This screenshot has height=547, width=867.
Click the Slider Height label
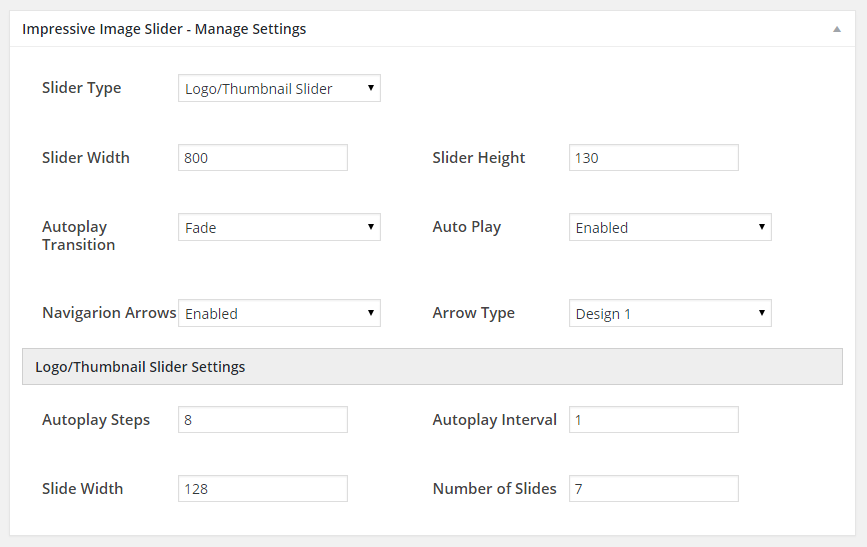(479, 158)
